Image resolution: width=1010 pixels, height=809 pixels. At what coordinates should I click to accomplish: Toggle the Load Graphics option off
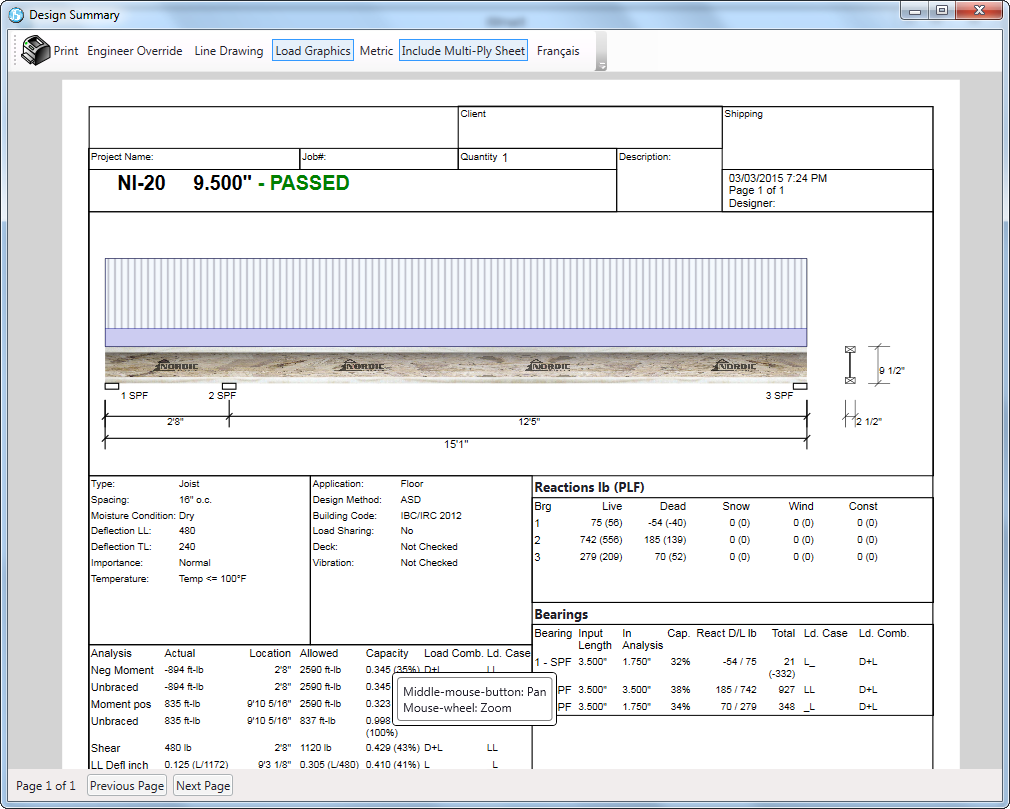coord(313,51)
